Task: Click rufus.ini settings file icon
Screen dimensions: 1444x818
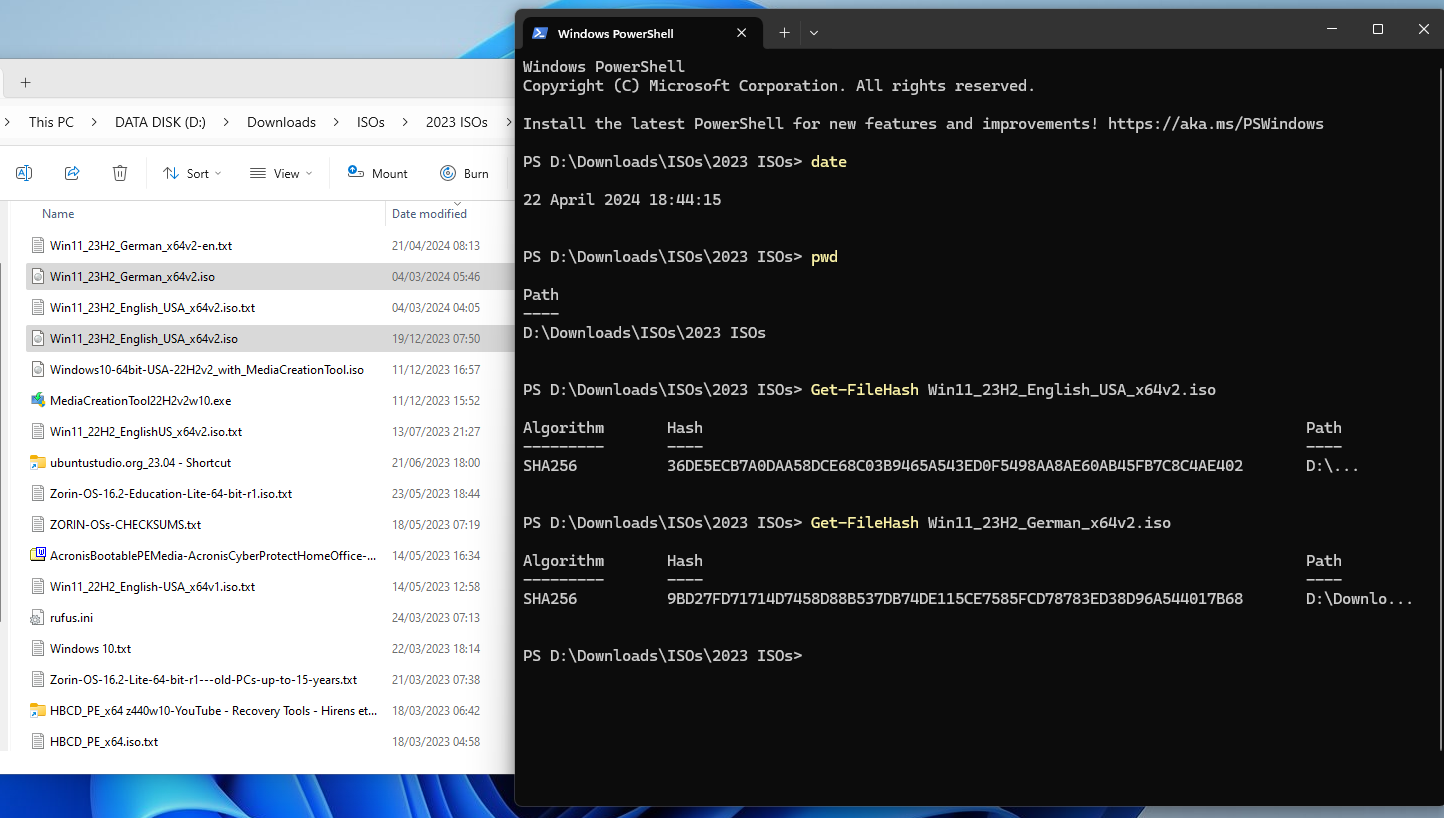Action: click(x=38, y=617)
